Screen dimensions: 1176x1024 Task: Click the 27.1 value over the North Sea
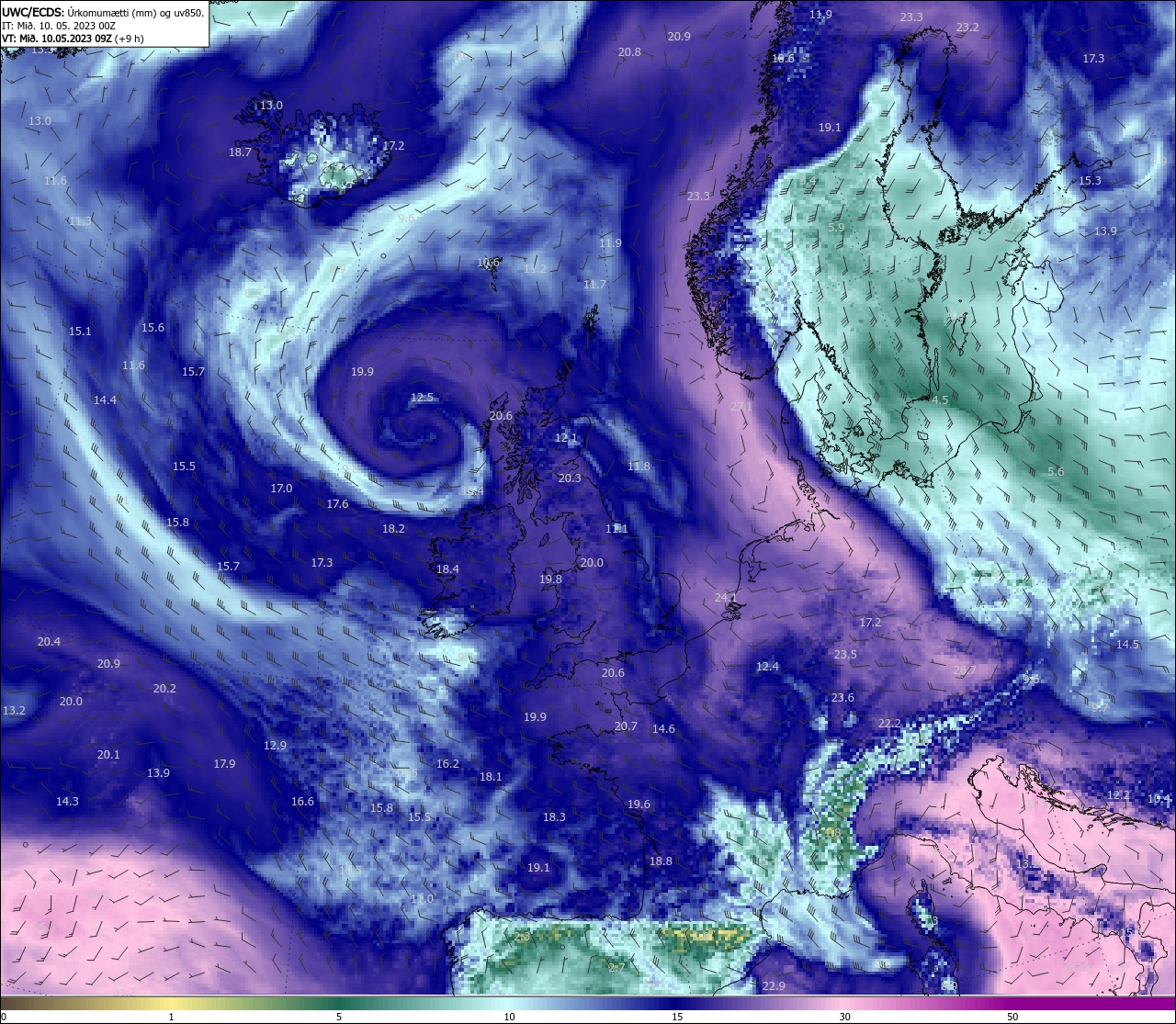click(x=741, y=406)
